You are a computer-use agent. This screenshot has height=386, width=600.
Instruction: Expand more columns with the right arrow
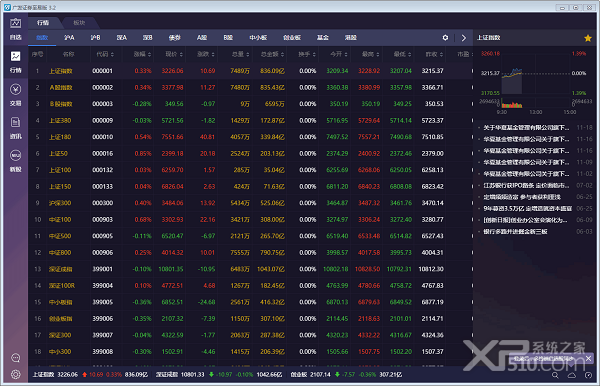tap(464, 37)
